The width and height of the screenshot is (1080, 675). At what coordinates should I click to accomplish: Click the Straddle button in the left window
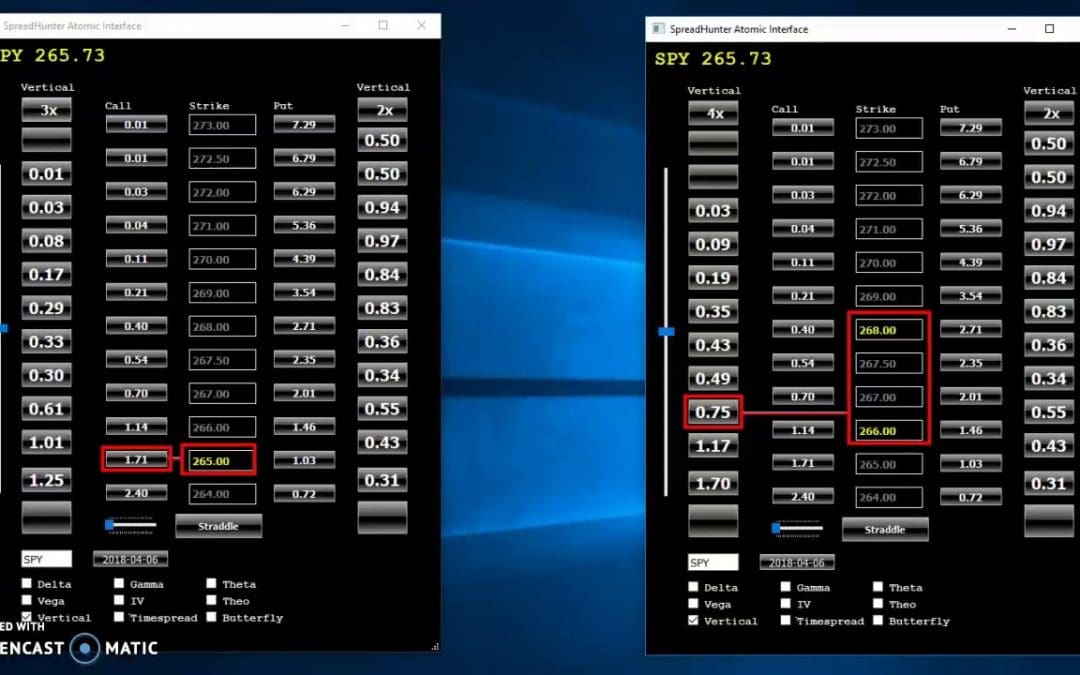(218, 526)
